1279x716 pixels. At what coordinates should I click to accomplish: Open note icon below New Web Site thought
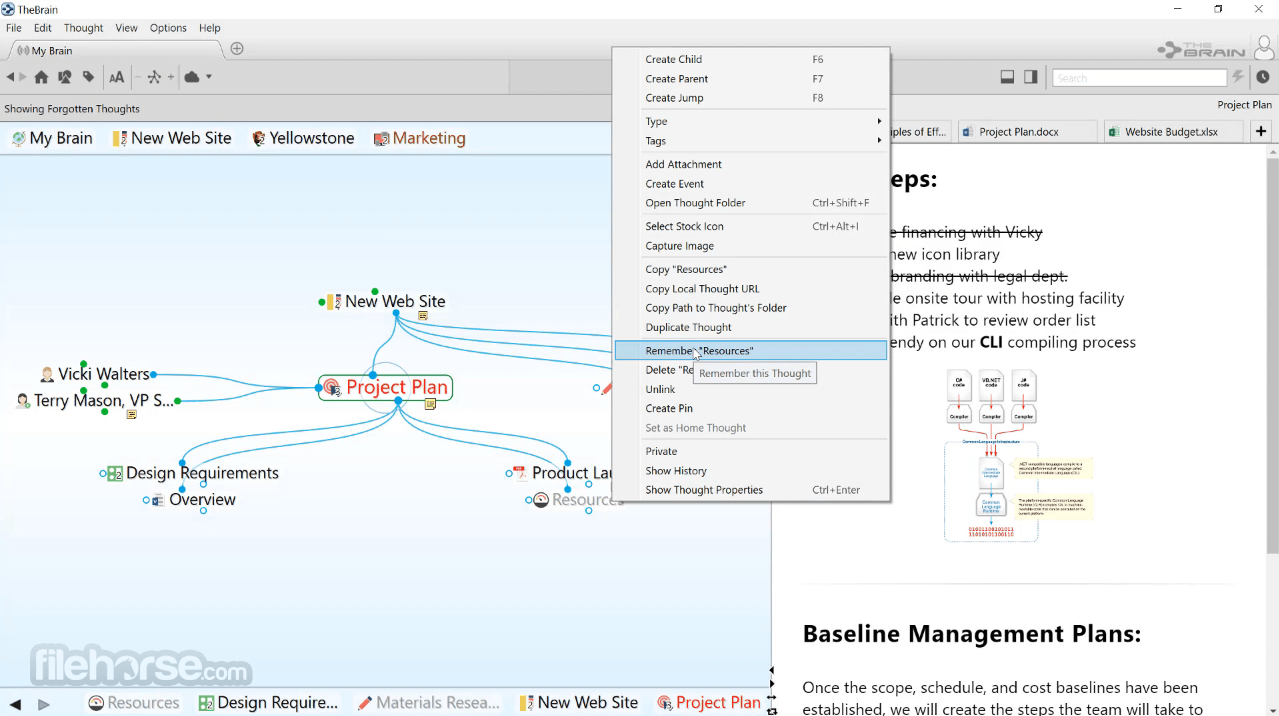pyautogui.click(x=423, y=315)
